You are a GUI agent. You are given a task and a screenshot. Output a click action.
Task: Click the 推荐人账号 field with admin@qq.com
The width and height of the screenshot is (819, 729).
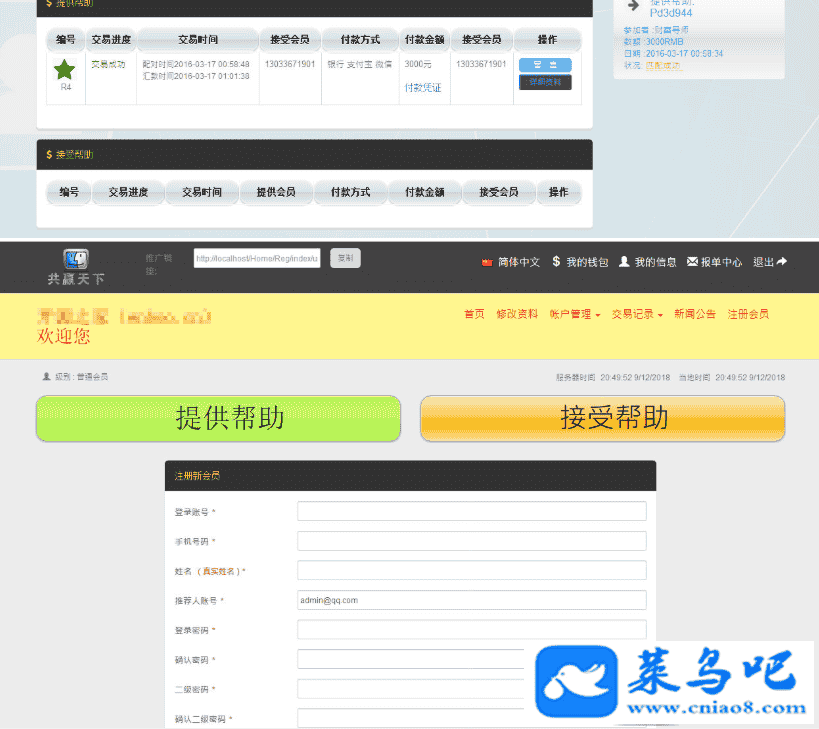click(x=472, y=600)
